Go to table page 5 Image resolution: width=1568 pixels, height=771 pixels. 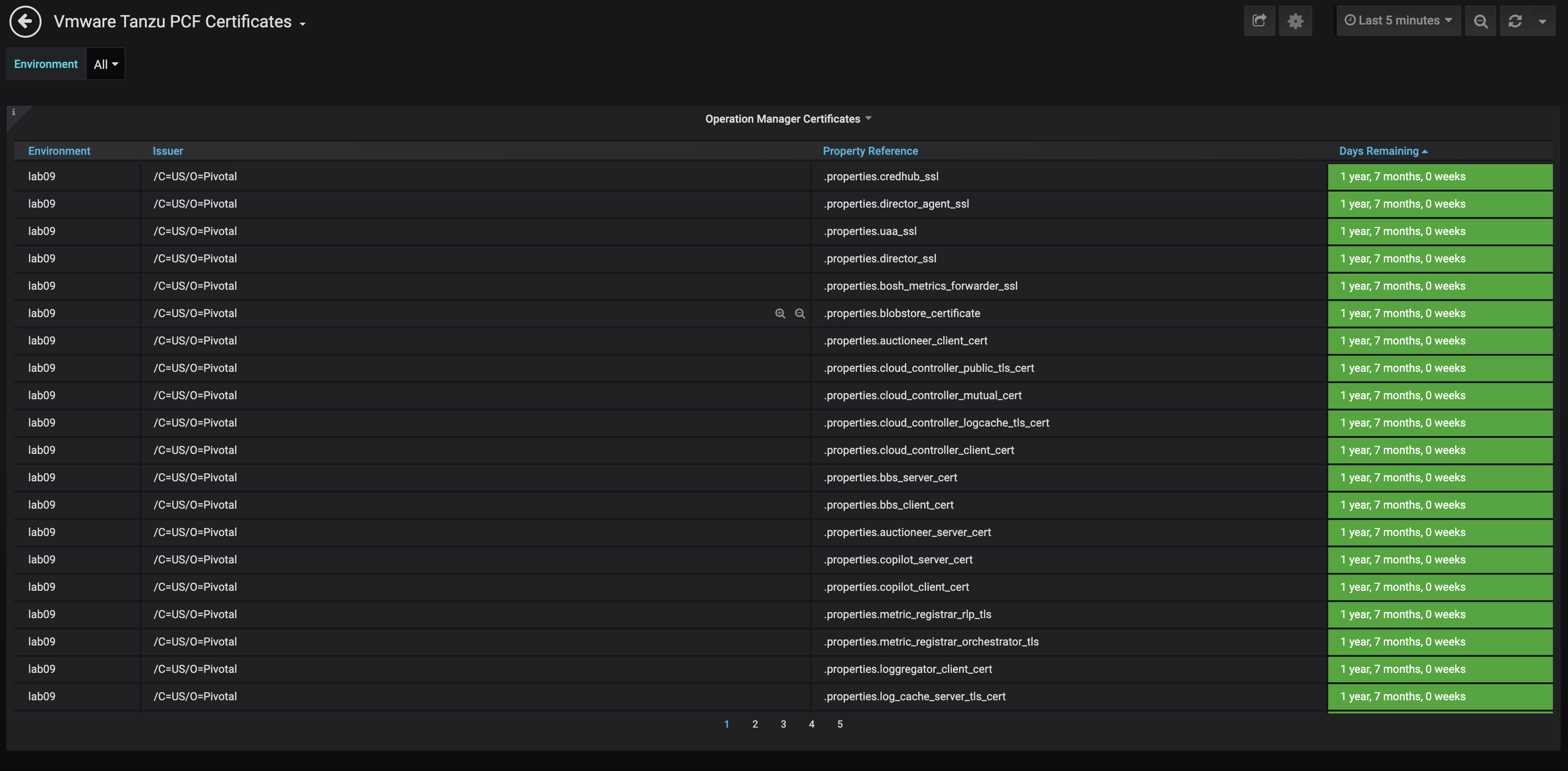pyautogui.click(x=840, y=724)
